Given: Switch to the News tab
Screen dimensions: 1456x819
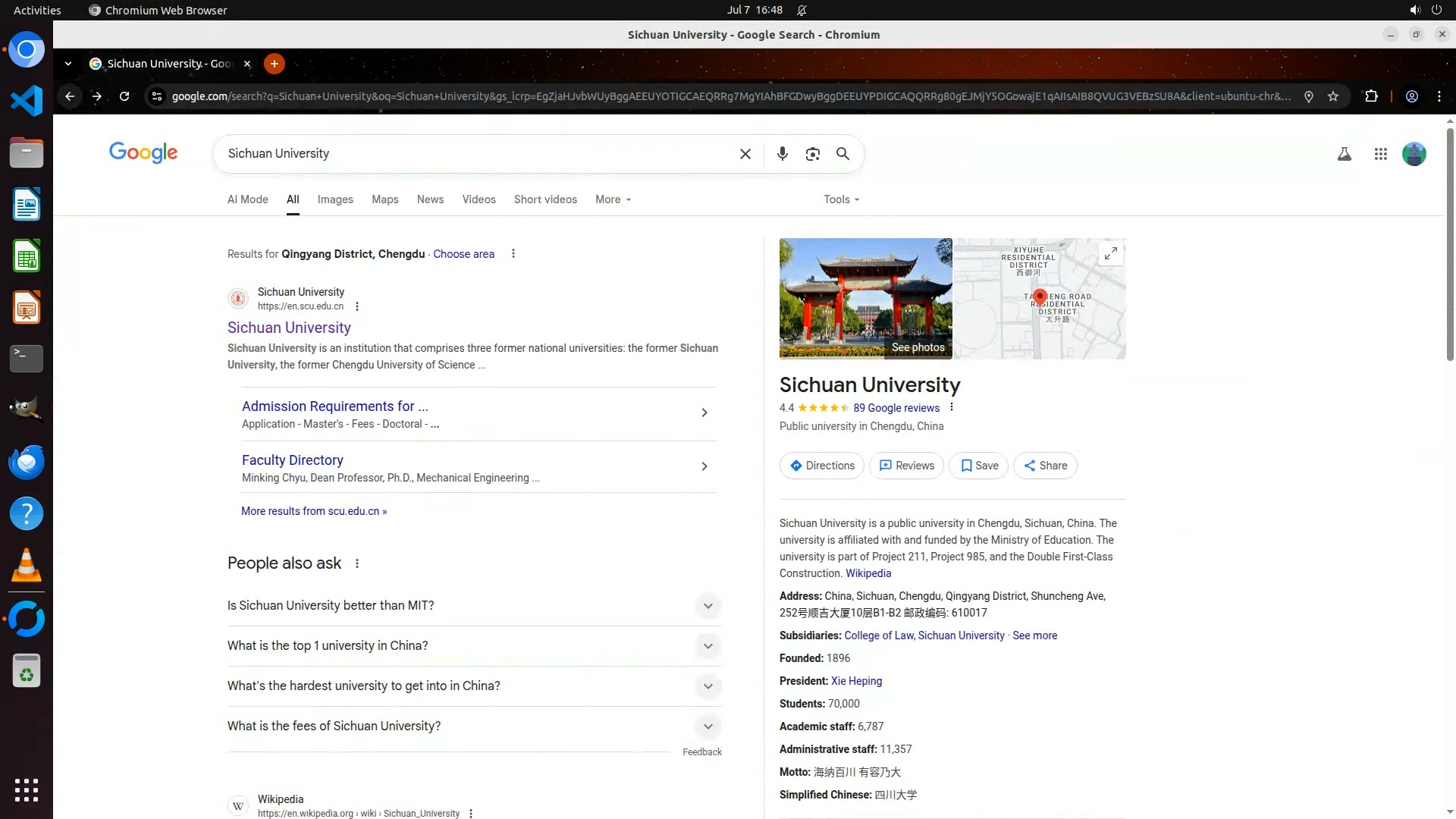Looking at the screenshot, I should click(430, 199).
